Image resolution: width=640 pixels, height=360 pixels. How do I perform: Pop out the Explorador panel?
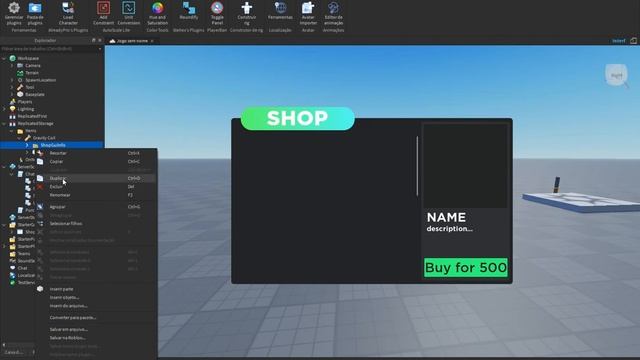tap(93, 40)
